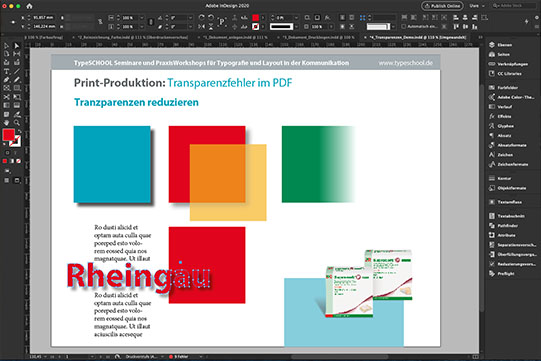
Task: Open the stroke style dropdown
Action: pyautogui.click(x=296, y=27)
